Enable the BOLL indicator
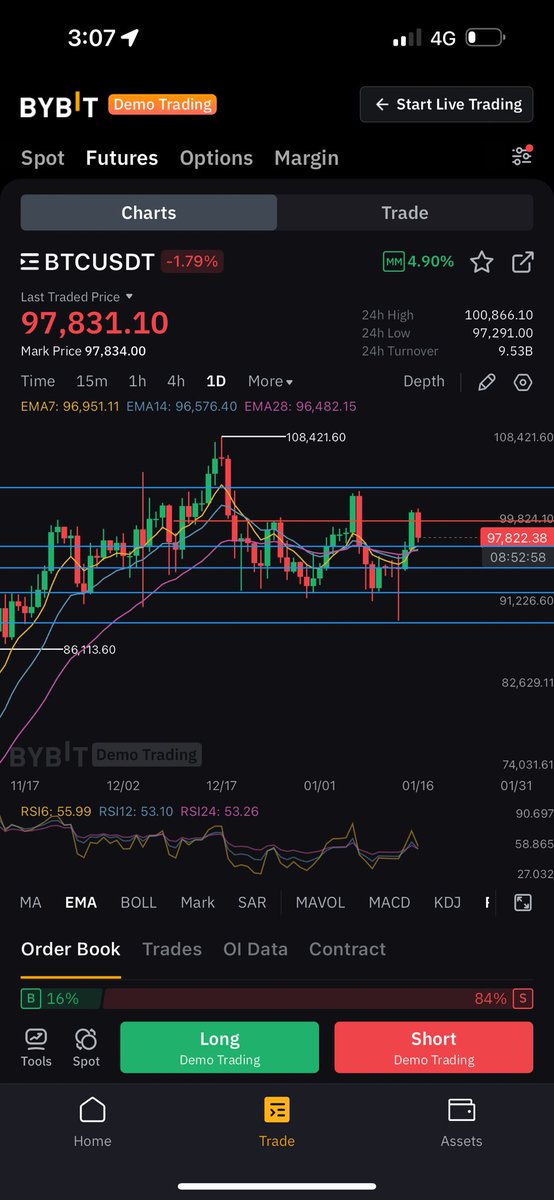Image resolution: width=554 pixels, height=1200 pixels. (139, 902)
